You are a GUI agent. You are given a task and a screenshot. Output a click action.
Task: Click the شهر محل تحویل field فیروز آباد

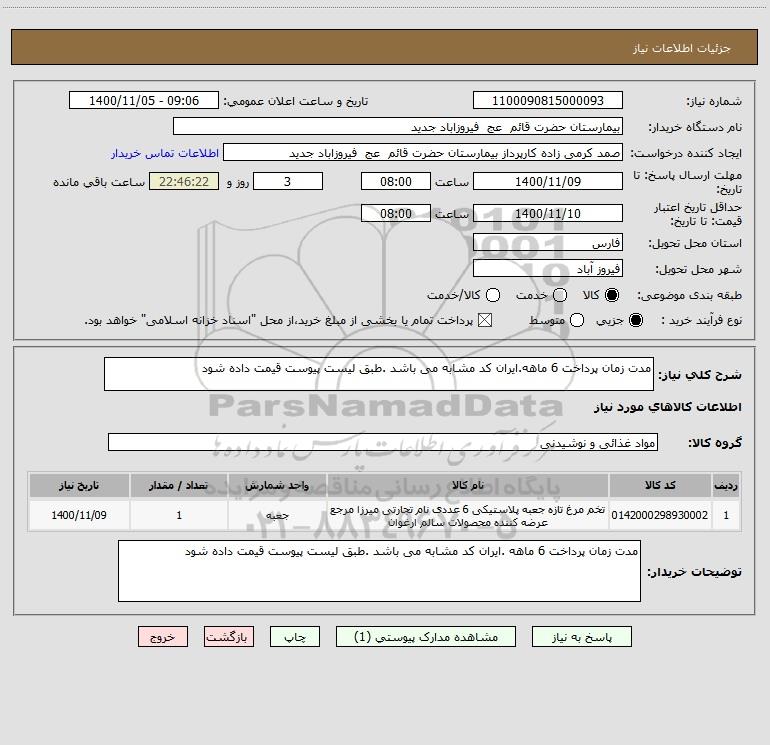click(x=548, y=269)
